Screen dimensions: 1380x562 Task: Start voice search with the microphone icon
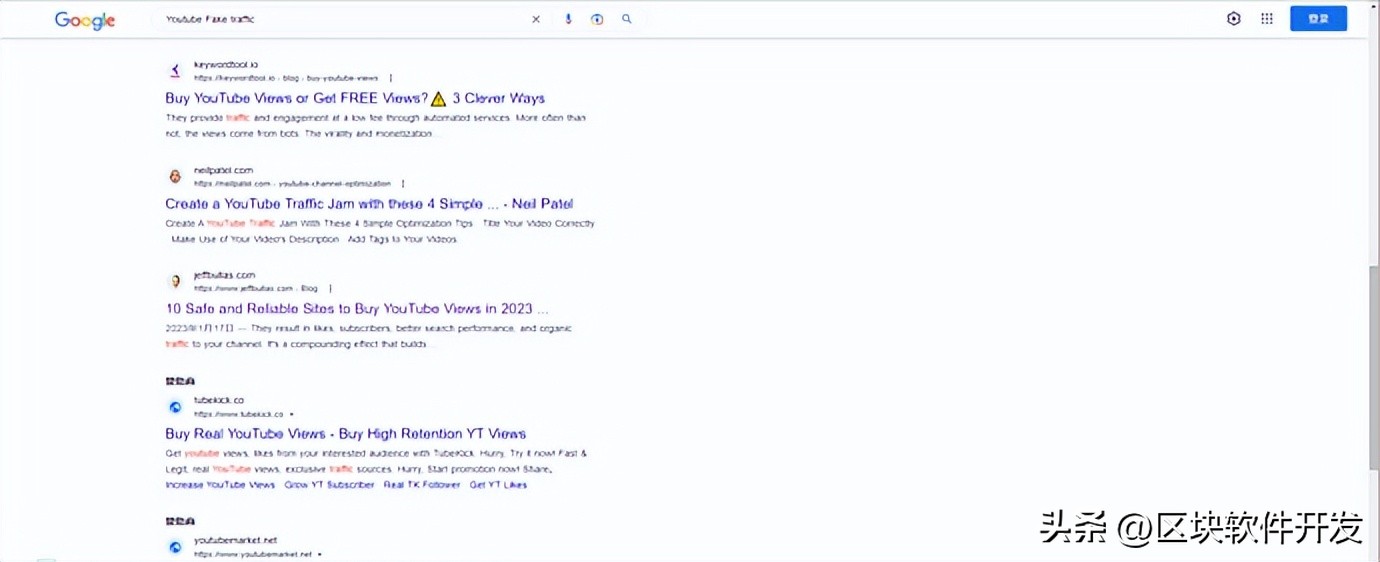[x=568, y=19]
